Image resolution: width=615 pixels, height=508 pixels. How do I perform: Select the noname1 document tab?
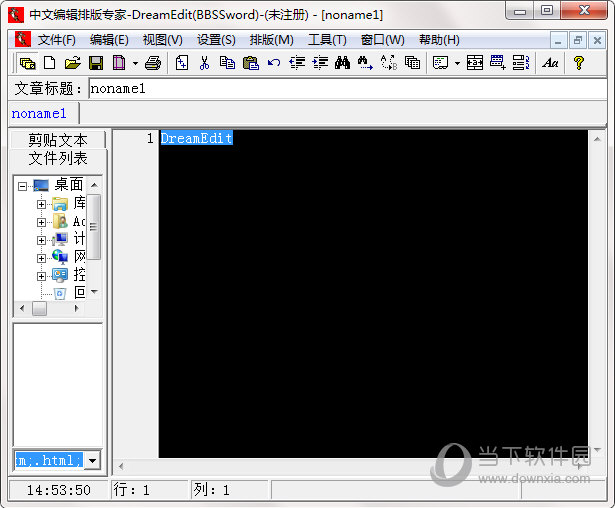(39, 113)
